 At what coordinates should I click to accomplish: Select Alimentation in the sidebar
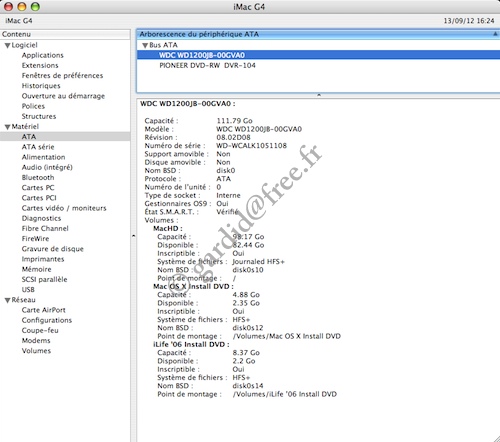pos(43,157)
